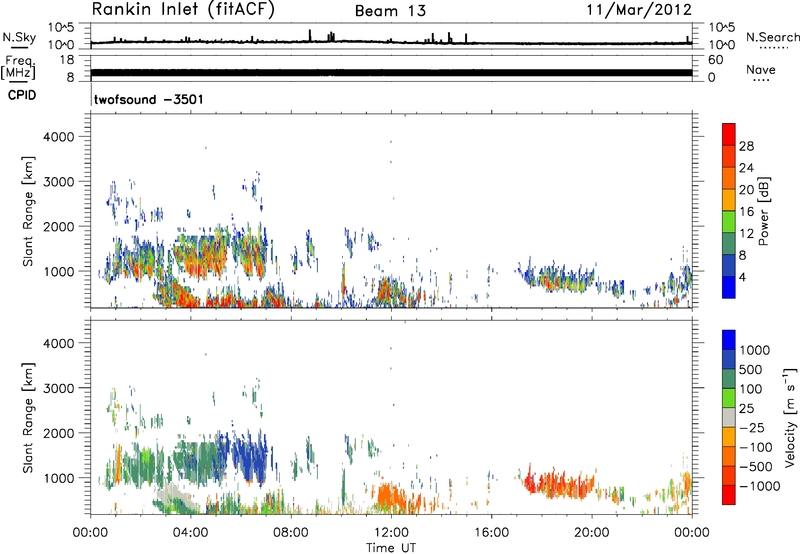
Task: Click the 'N.Search' legend label
Action: tap(772, 37)
